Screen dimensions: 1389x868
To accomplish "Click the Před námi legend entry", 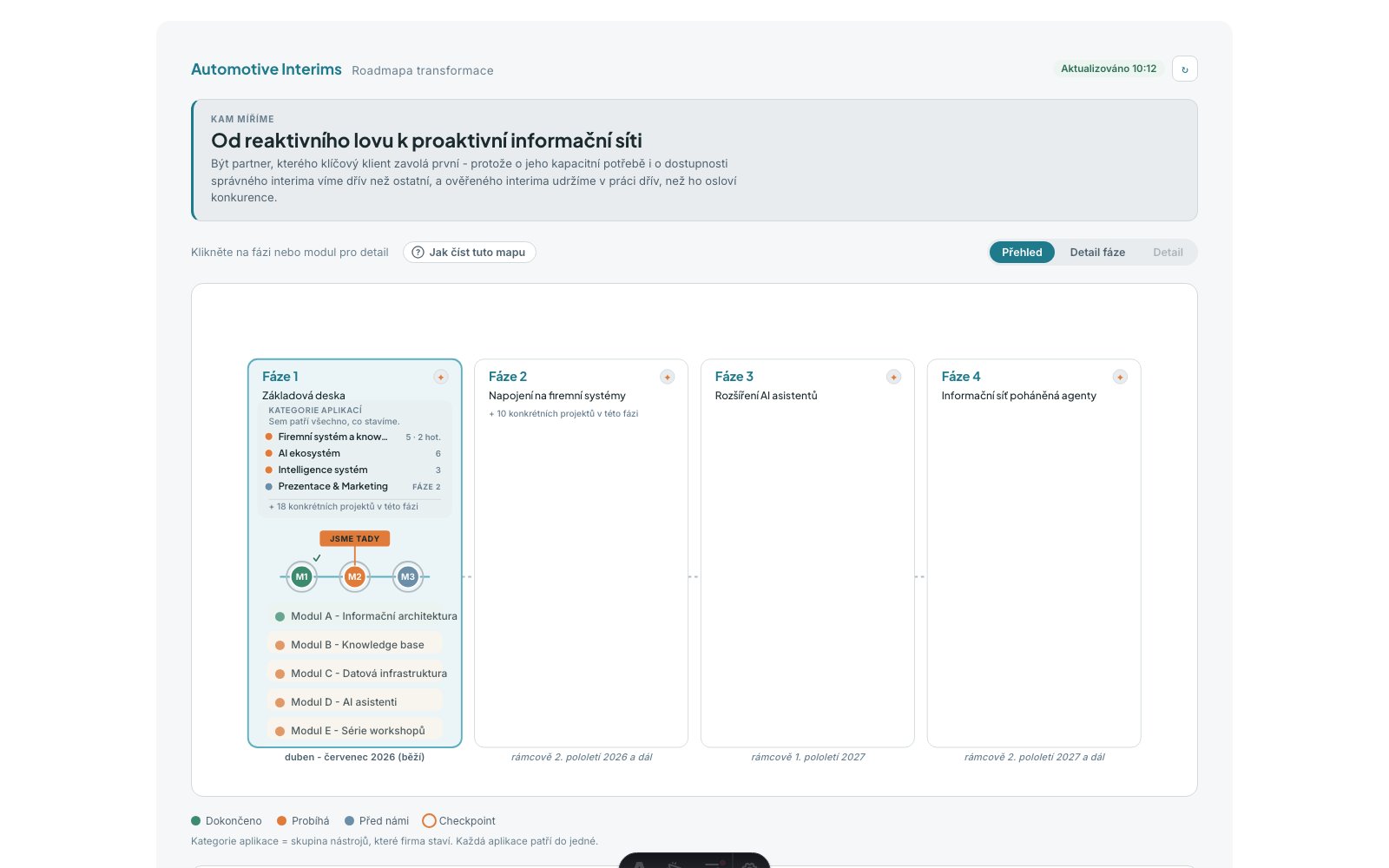I will click(x=377, y=821).
